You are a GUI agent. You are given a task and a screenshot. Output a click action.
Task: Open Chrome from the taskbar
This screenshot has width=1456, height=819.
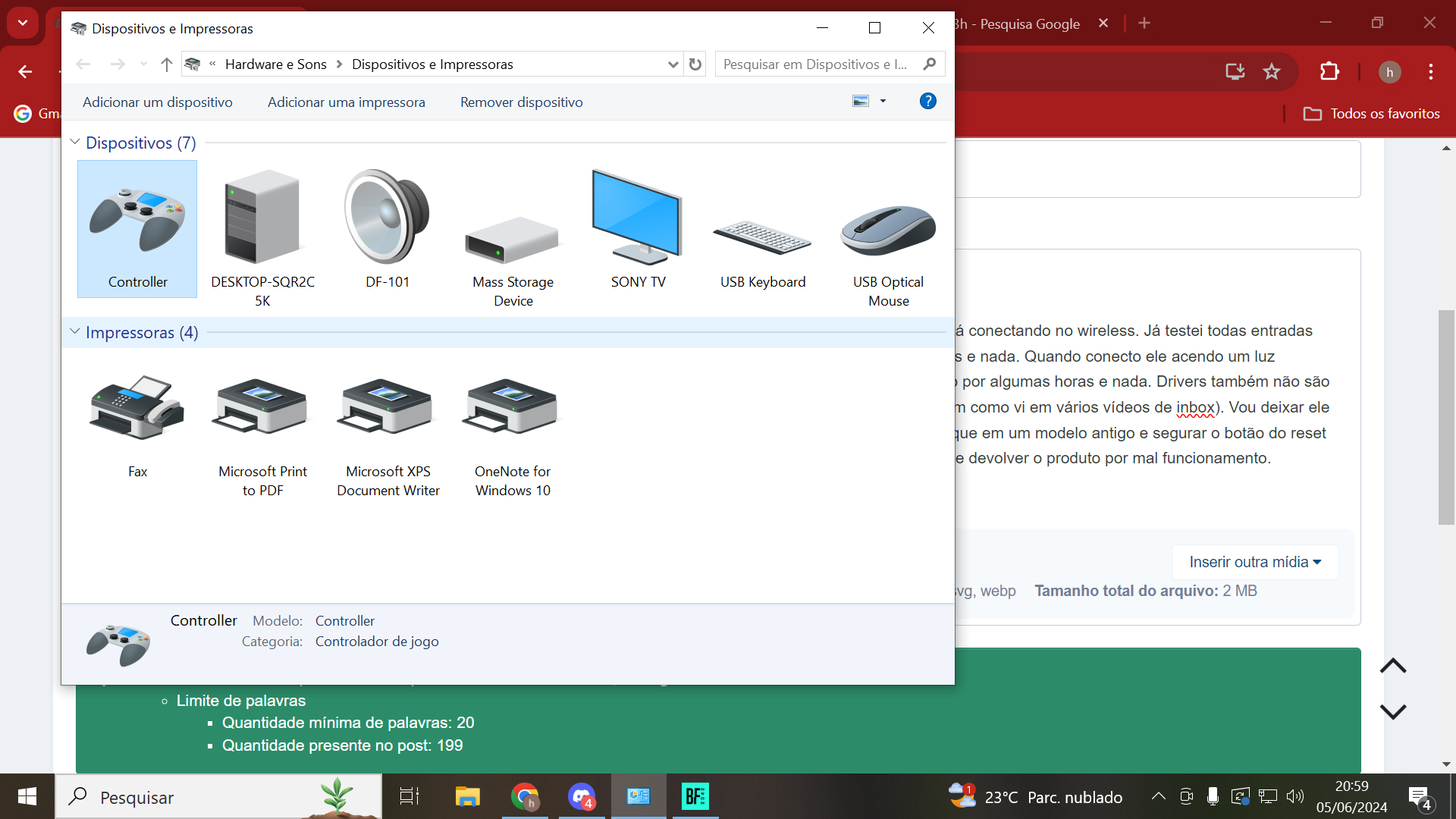click(x=525, y=796)
